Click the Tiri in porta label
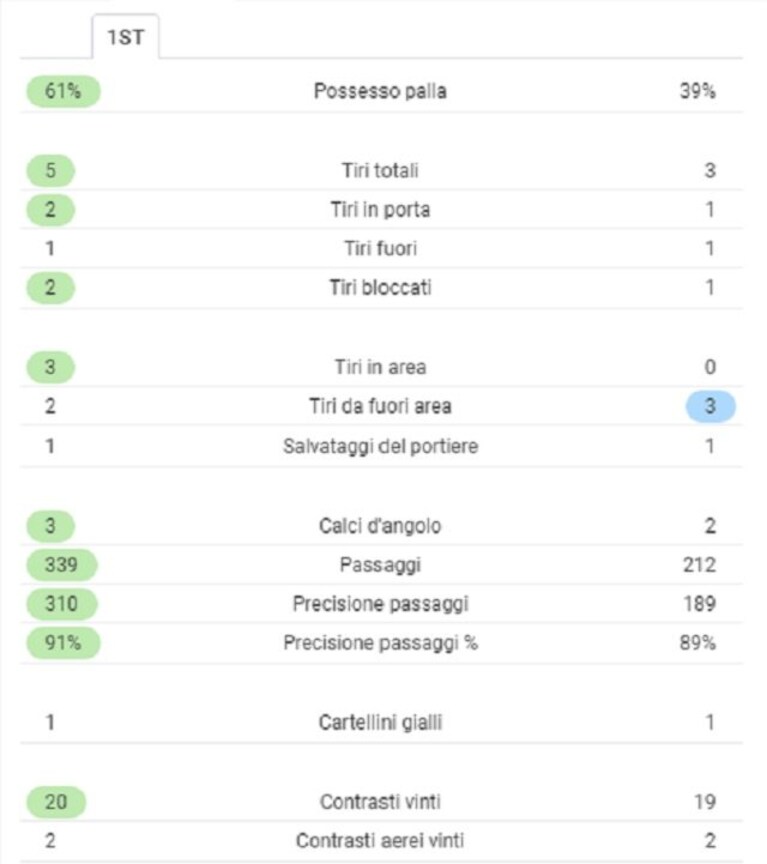This screenshot has height=864, width=767. 380,209
